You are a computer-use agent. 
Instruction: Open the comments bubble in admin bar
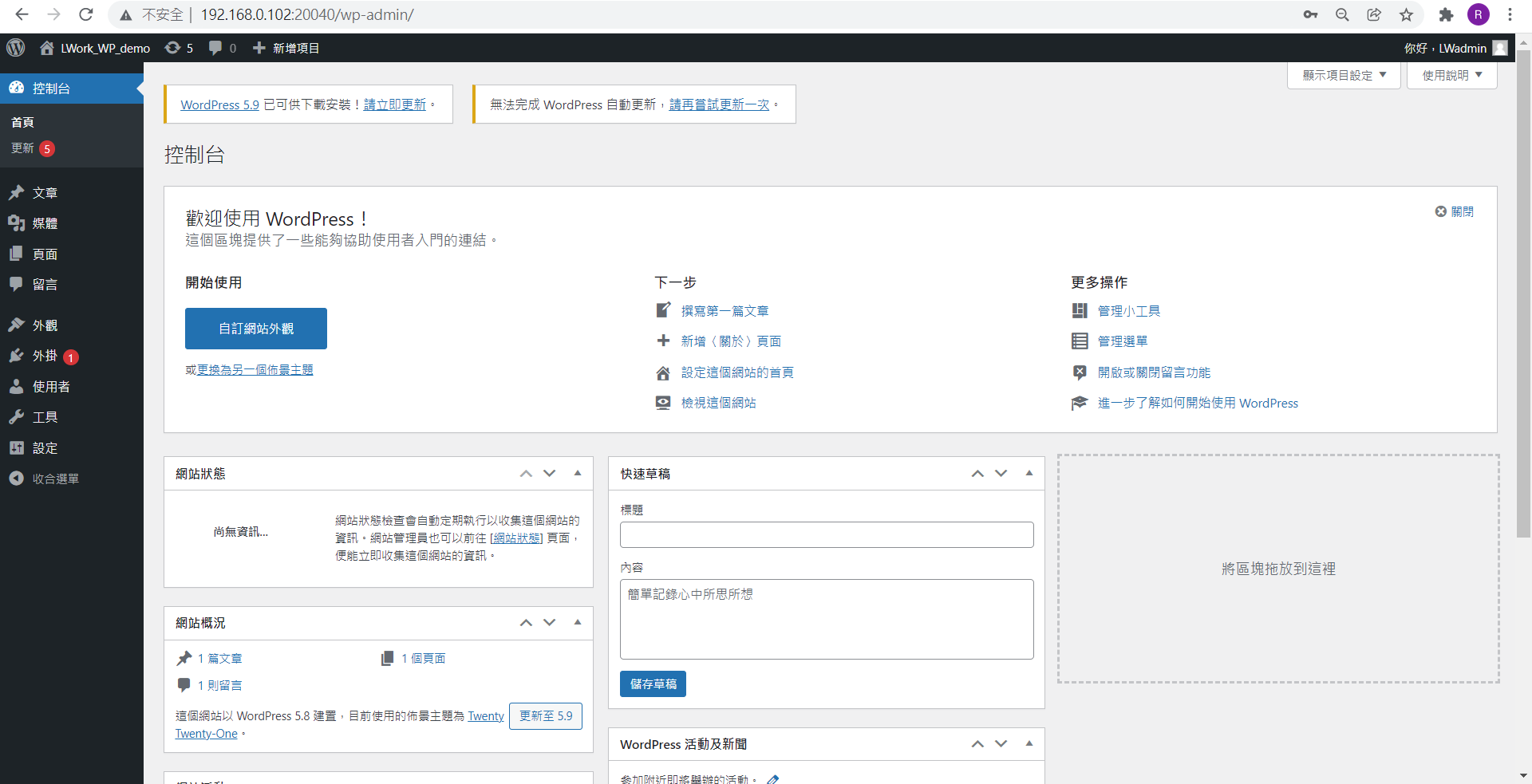(x=215, y=48)
